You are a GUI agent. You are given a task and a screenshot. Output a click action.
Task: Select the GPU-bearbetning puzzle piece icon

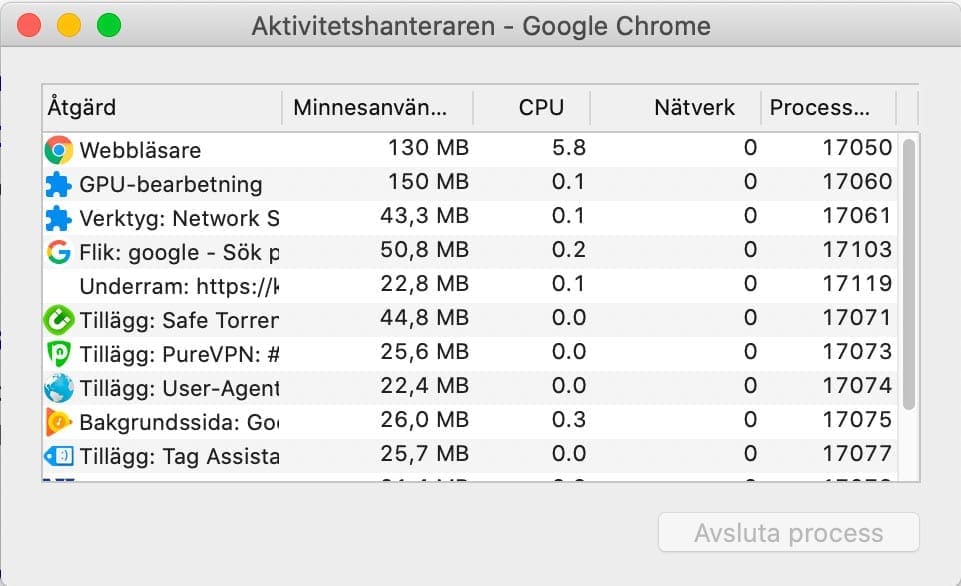pyautogui.click(x=59, y=184)
